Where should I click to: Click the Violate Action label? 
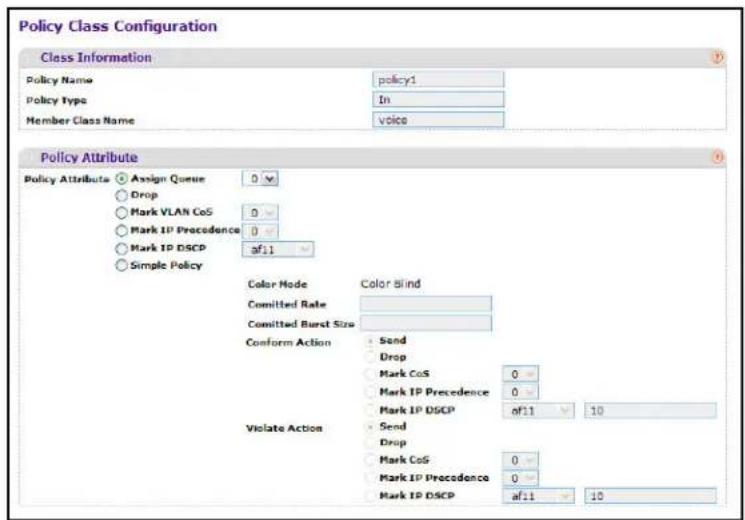[284, 428]
